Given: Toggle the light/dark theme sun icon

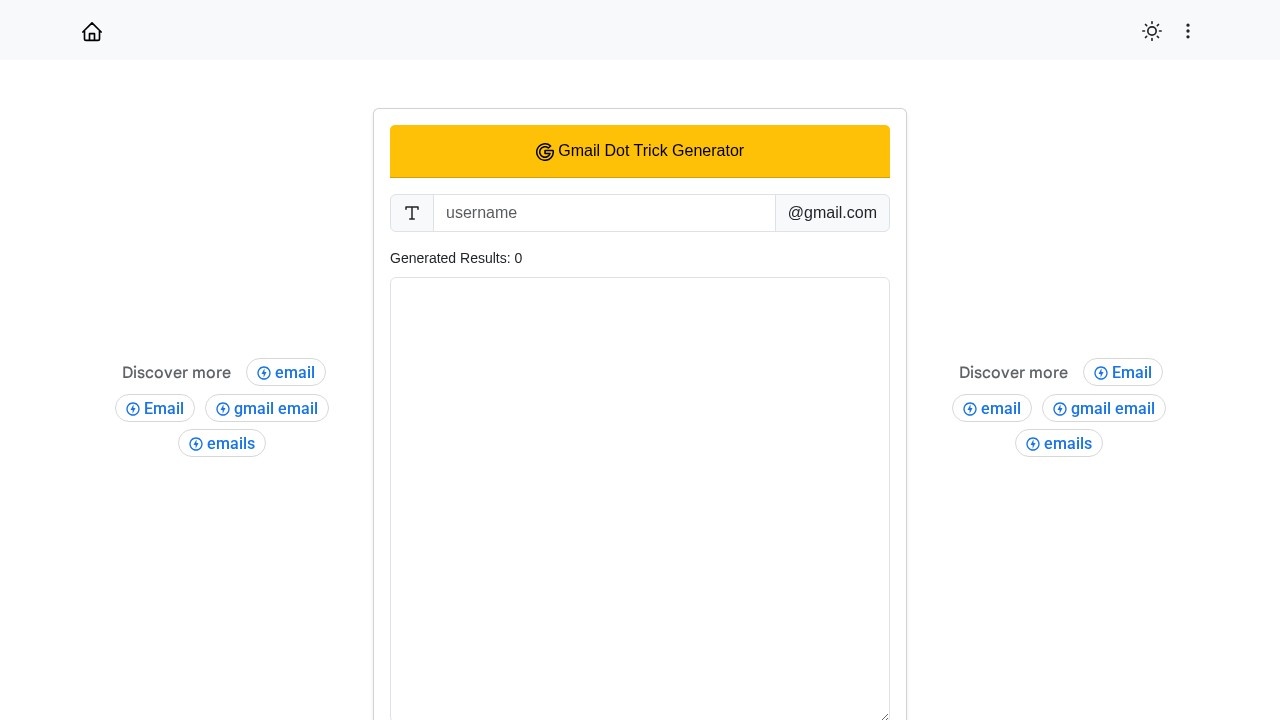Looking at the screenshot, I should click(x=1151, y=31).
